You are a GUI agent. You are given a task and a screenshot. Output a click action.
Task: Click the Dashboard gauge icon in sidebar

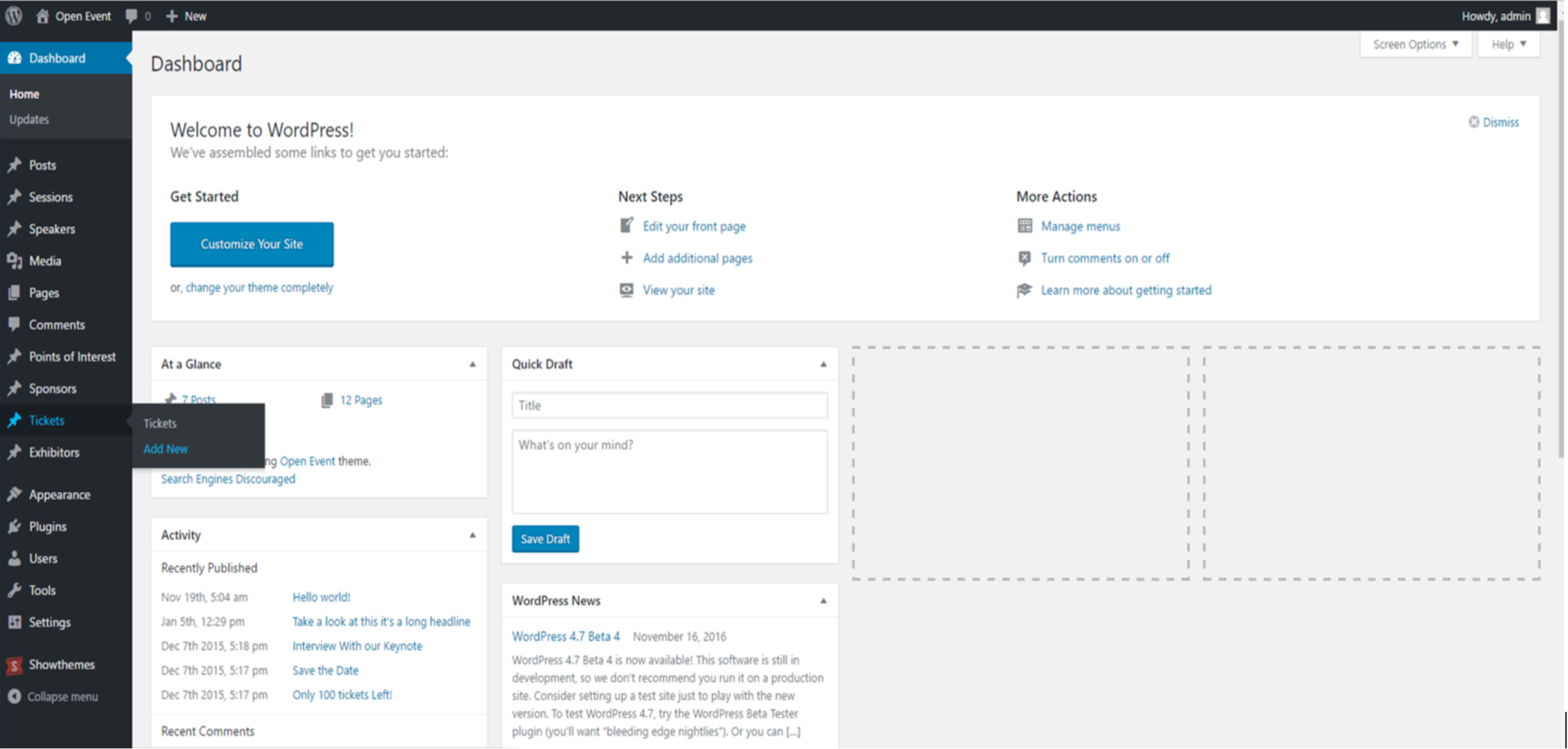pos(14,58)
